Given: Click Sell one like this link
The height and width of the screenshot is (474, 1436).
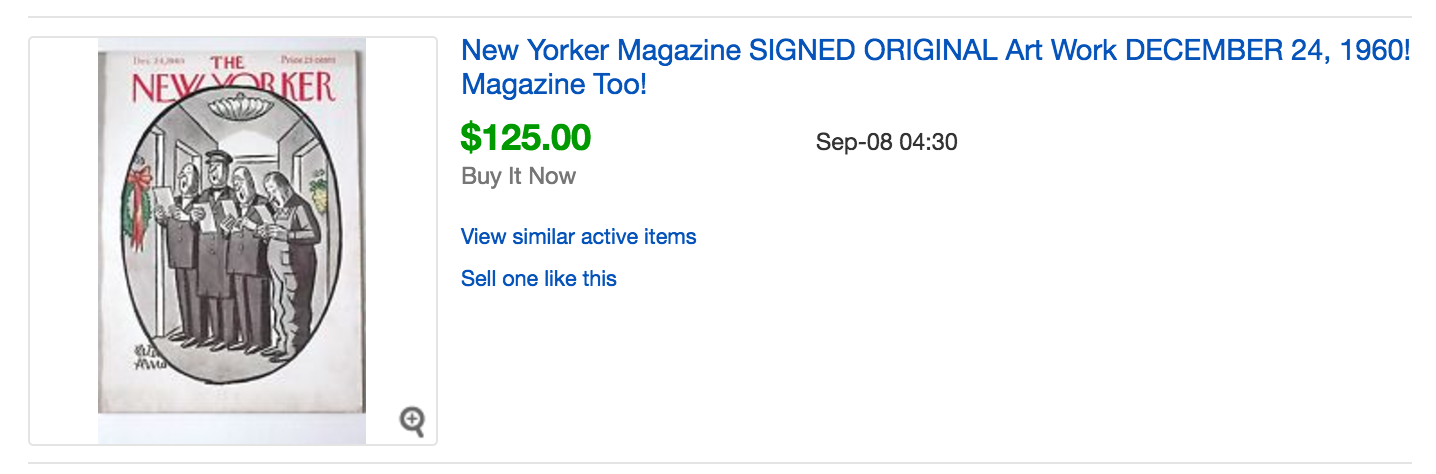Looking at the screenshot, I should pyautogui.click(x=538, y=278).
